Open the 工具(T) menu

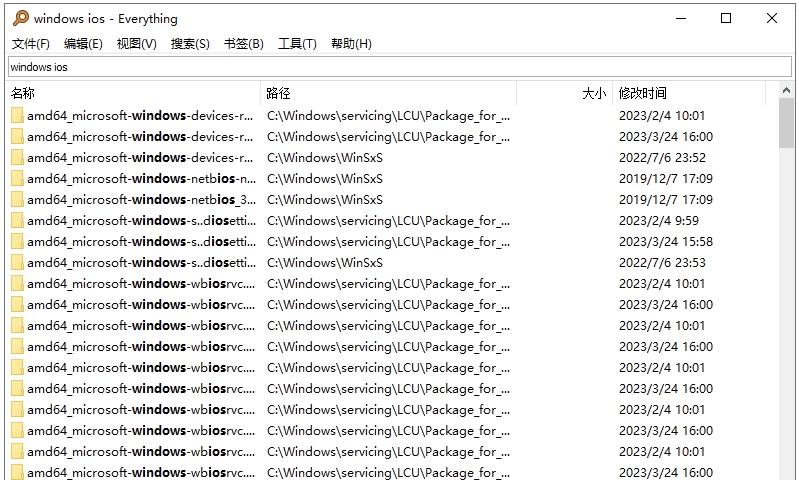click(x=297, y=44)
